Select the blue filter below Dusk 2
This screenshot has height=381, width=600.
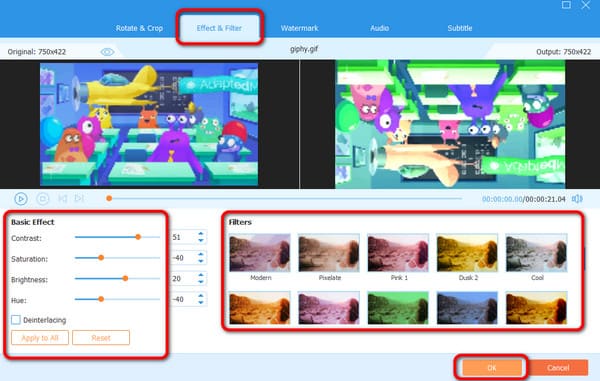click(x=467, y=308)
